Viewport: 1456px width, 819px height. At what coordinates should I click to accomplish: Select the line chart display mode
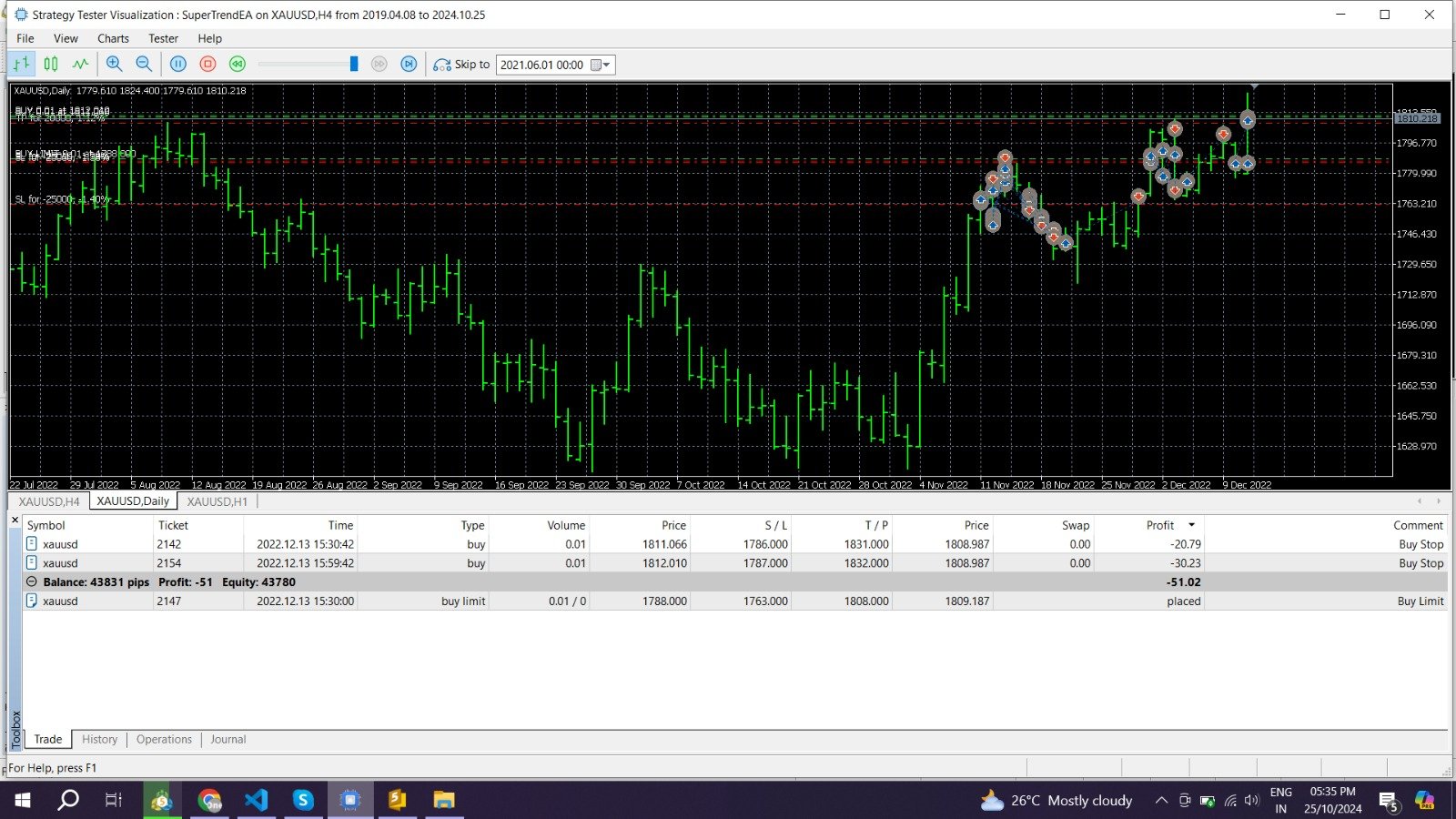pos(80,64)
